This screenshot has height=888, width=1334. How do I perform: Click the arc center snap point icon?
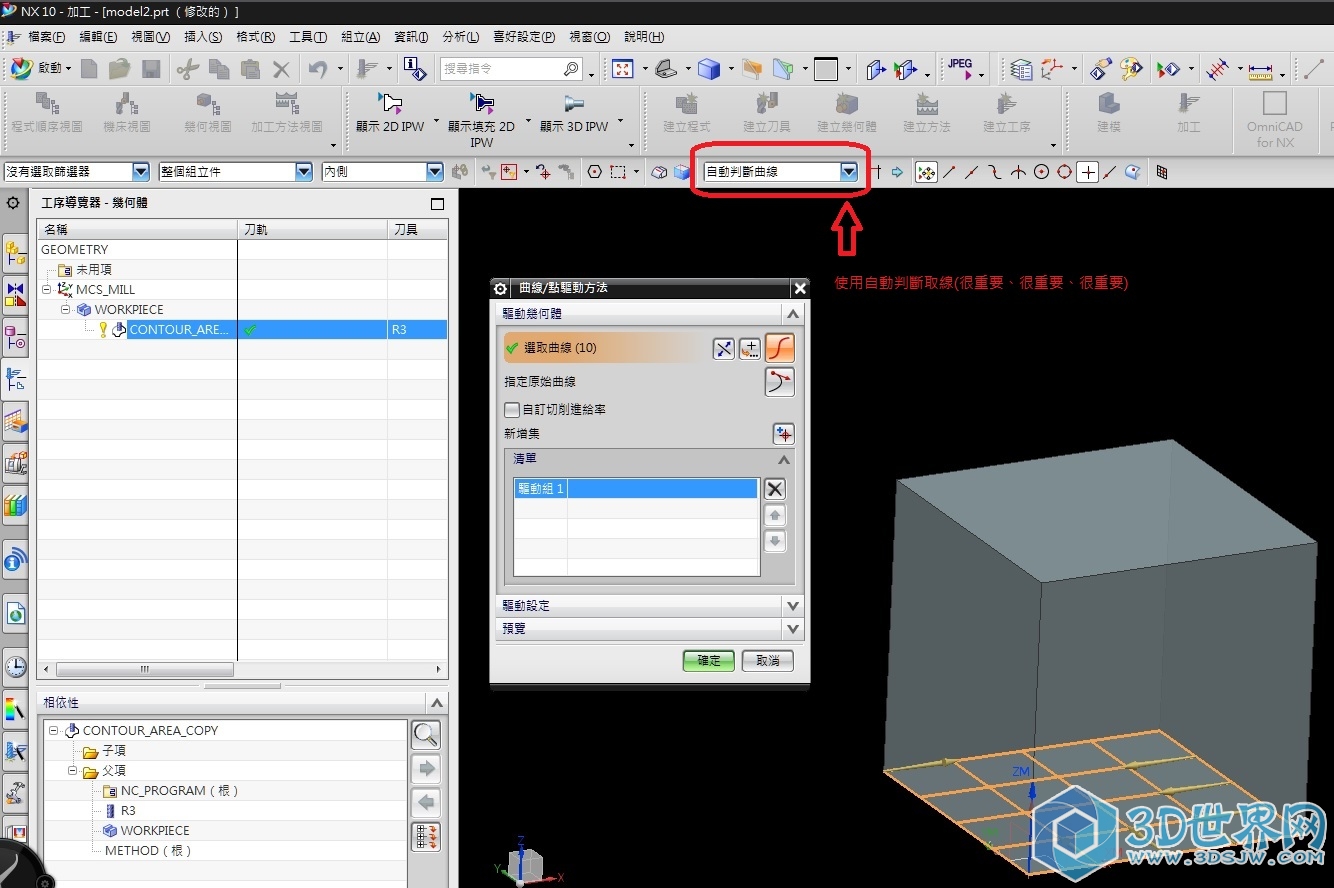[x=1041, y=172]
